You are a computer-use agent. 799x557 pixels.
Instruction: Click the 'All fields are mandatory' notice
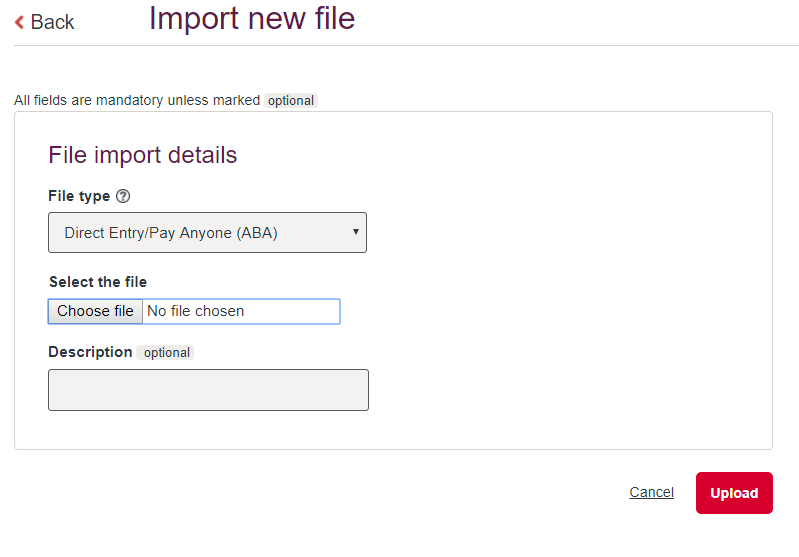pos(137,101)
